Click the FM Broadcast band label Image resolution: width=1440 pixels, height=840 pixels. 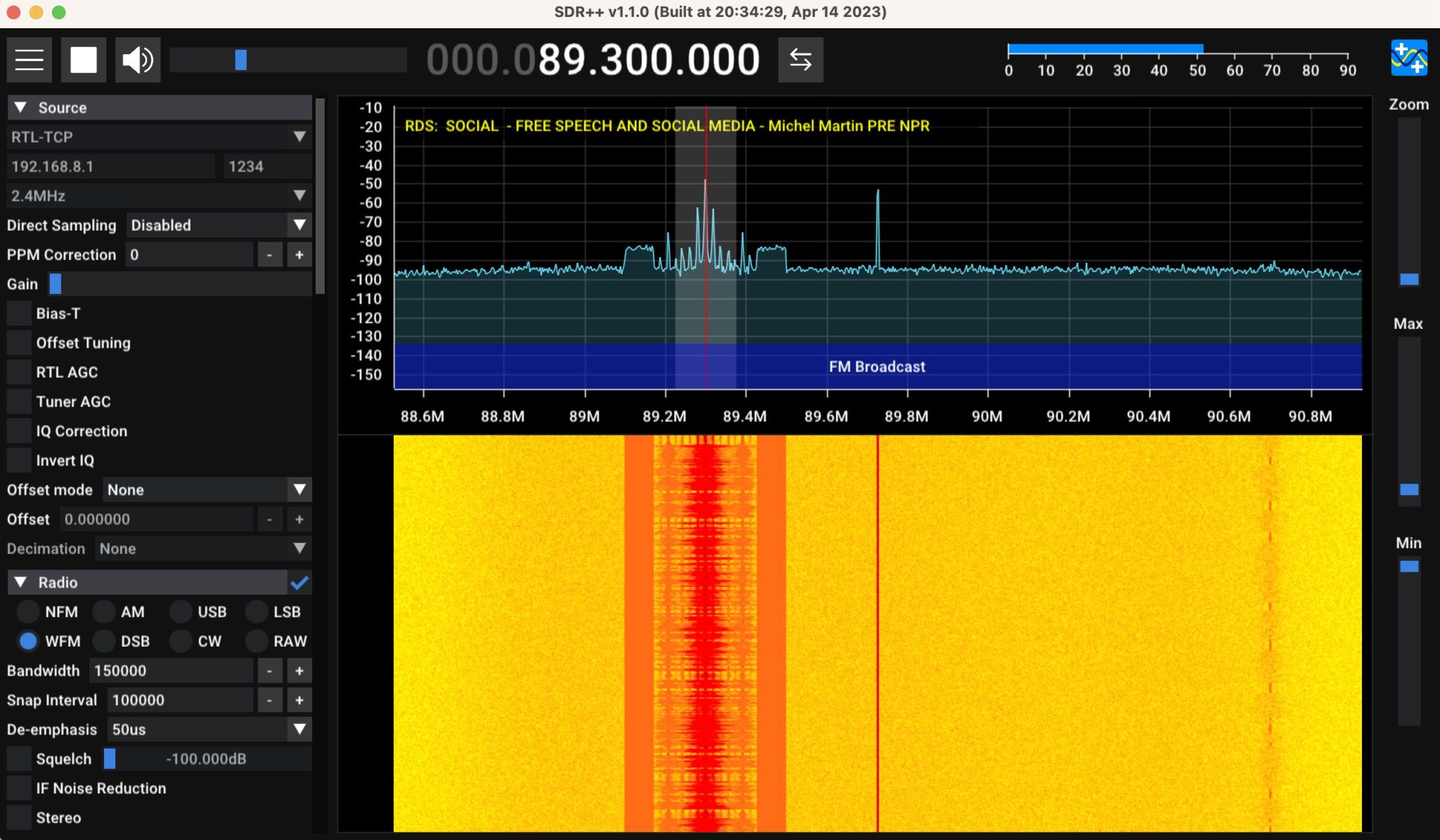click(877, 366)
